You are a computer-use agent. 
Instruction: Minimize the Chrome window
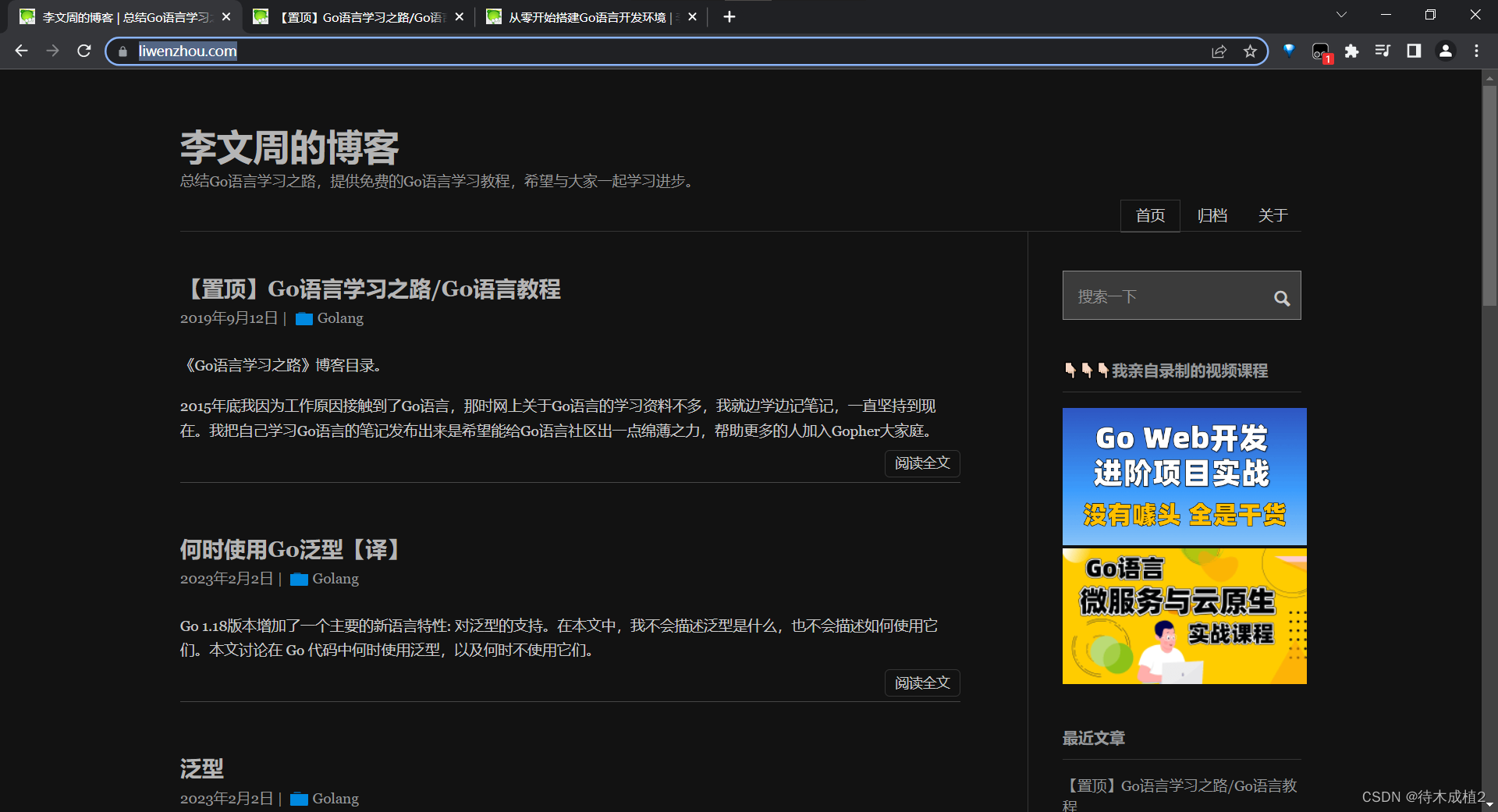(x=1386, y=15)
